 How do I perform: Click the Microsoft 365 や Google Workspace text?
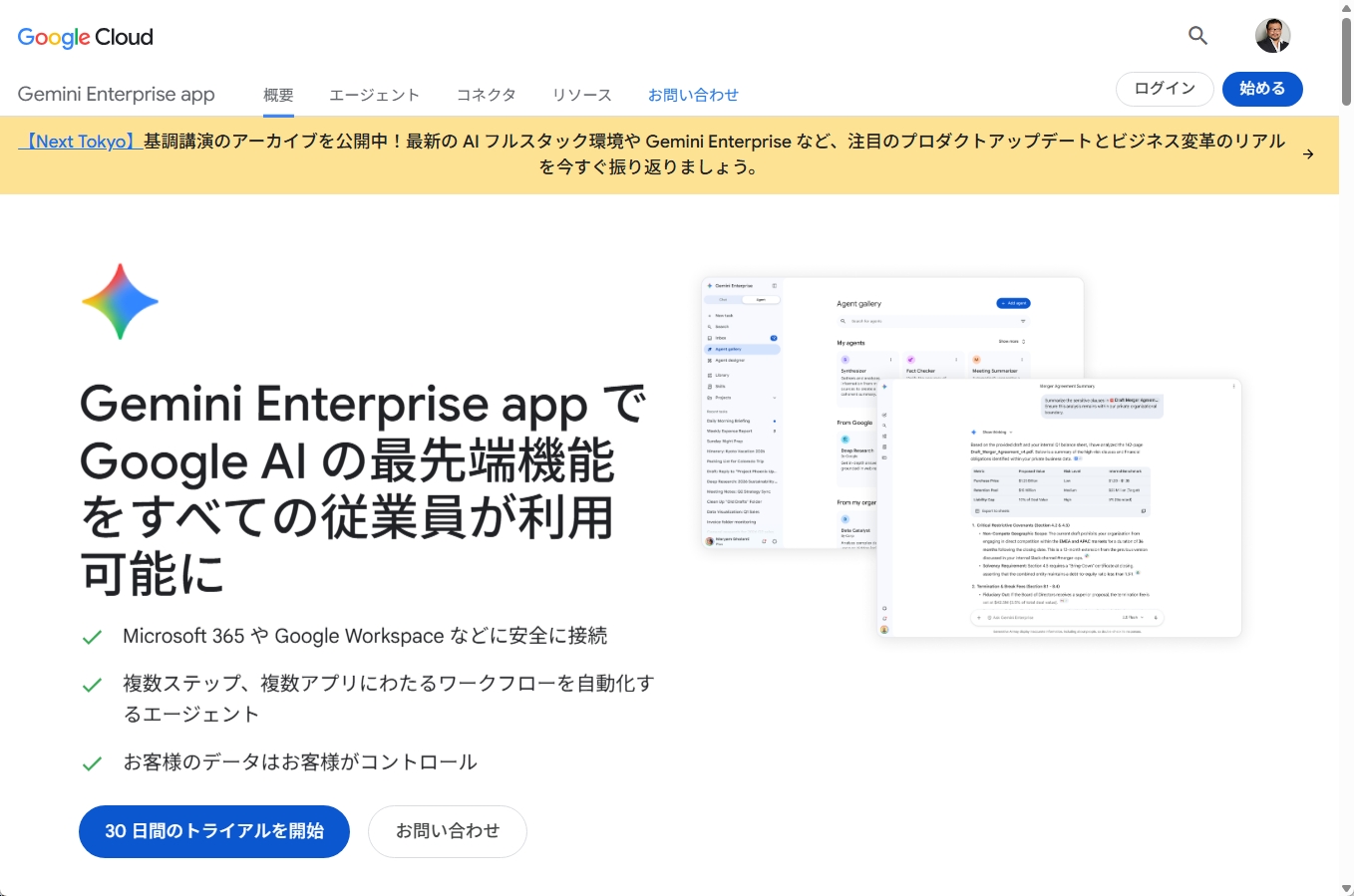tap(365, 636)
